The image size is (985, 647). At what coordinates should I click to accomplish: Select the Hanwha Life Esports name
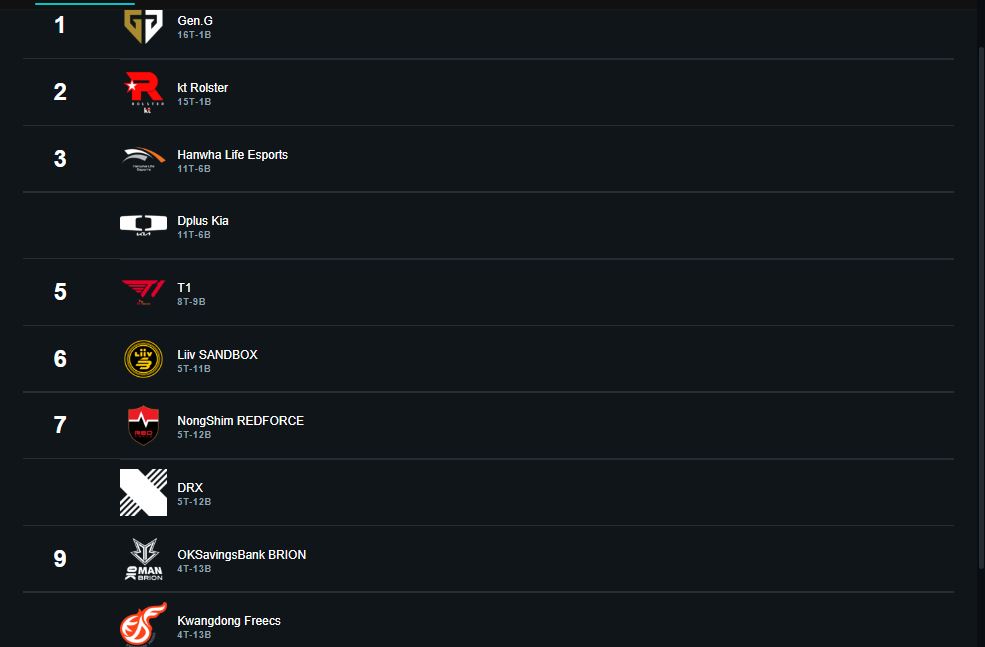click(x=232, y=155)
